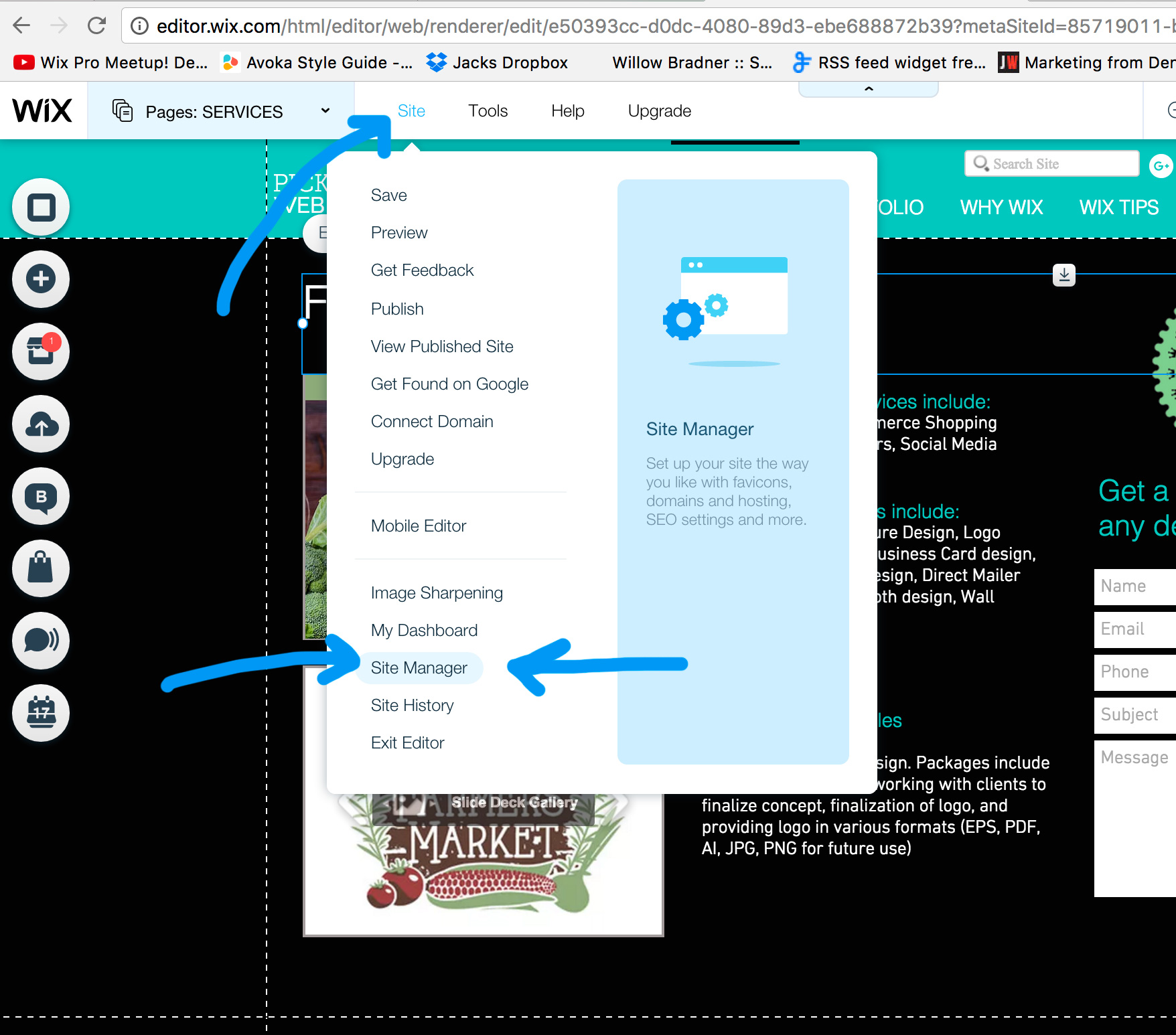Image resolution: width=1176 pixels, height=1035 pixels.
Task: Click Upgrade in the top menu bar
Action: click(660, 111)
